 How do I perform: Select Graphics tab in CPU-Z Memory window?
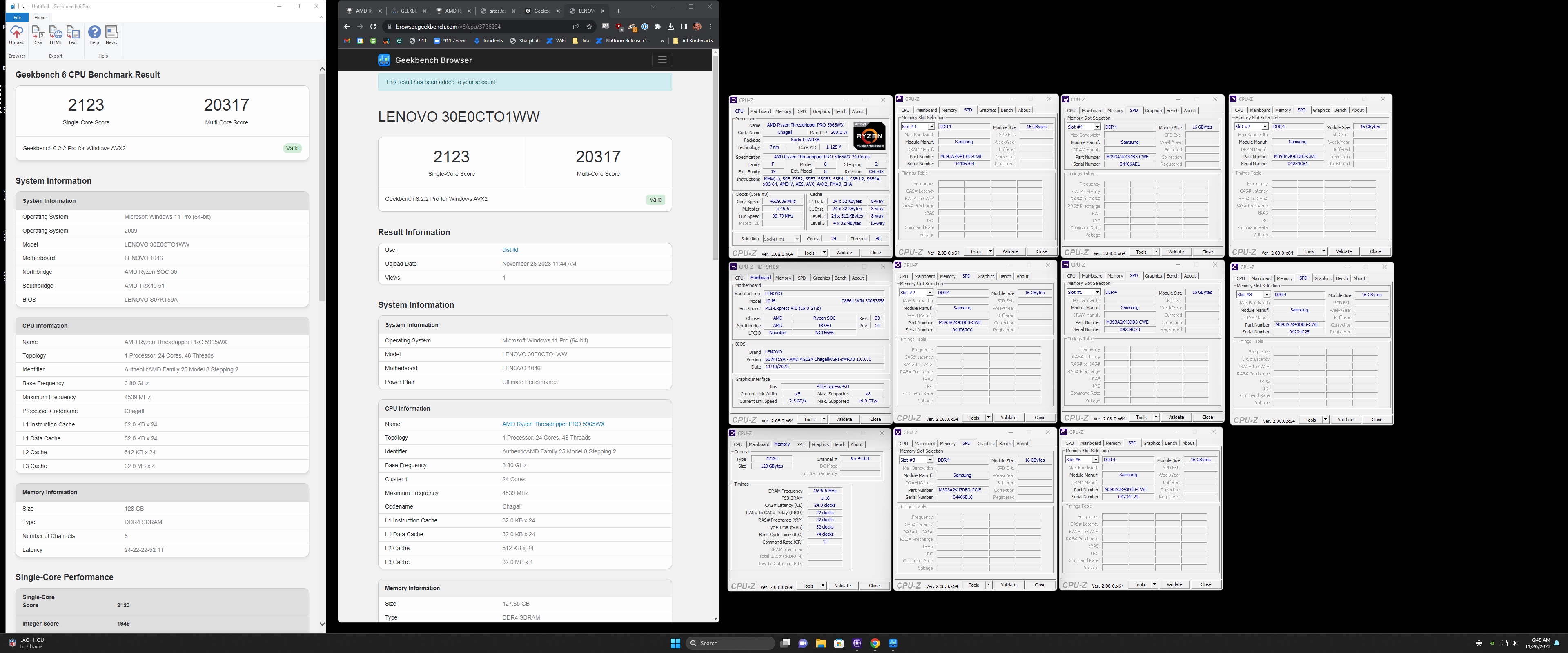click(x=820, y=444)
